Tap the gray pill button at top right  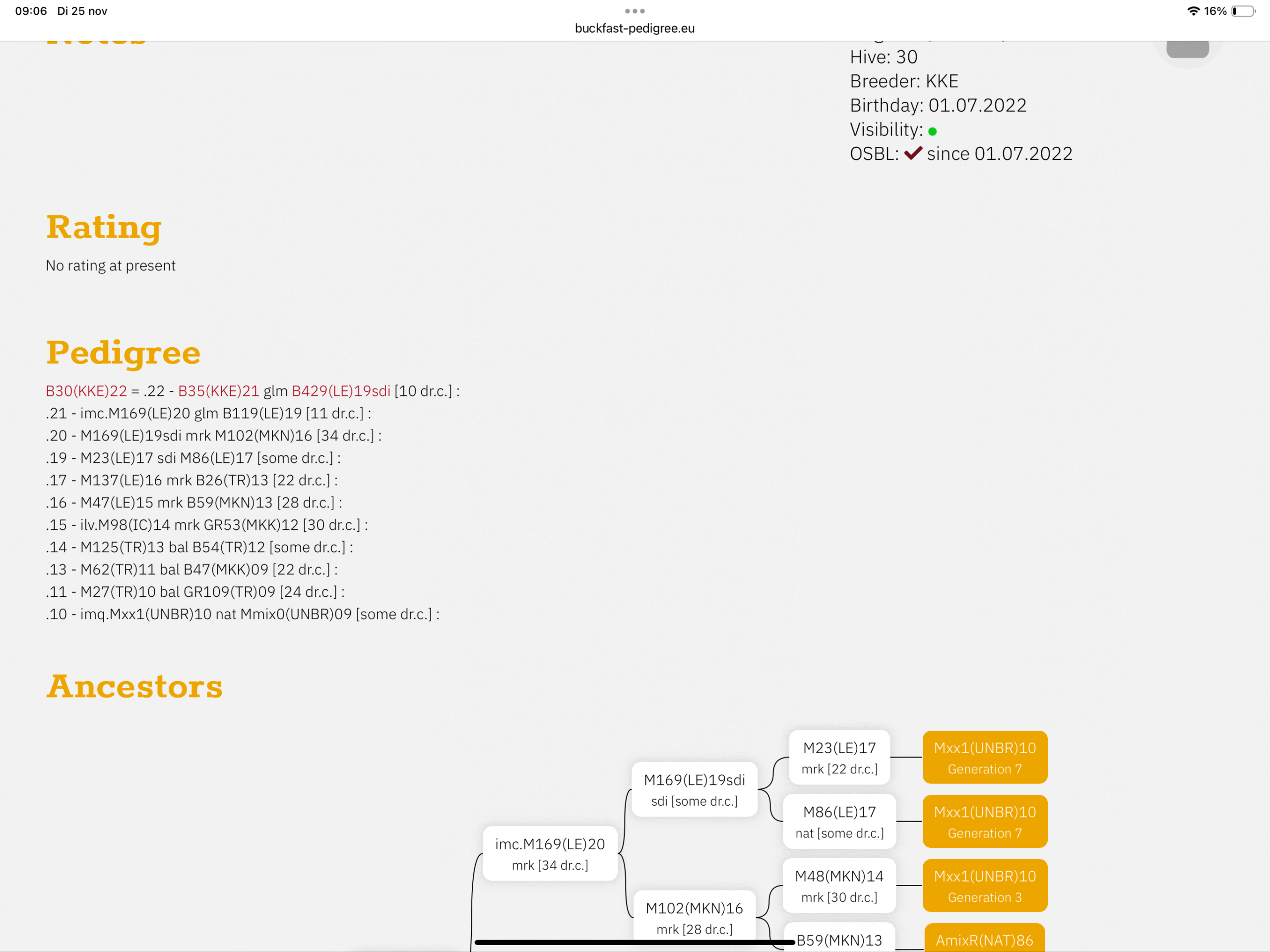pyautogui.click(x=1189, y=48)
